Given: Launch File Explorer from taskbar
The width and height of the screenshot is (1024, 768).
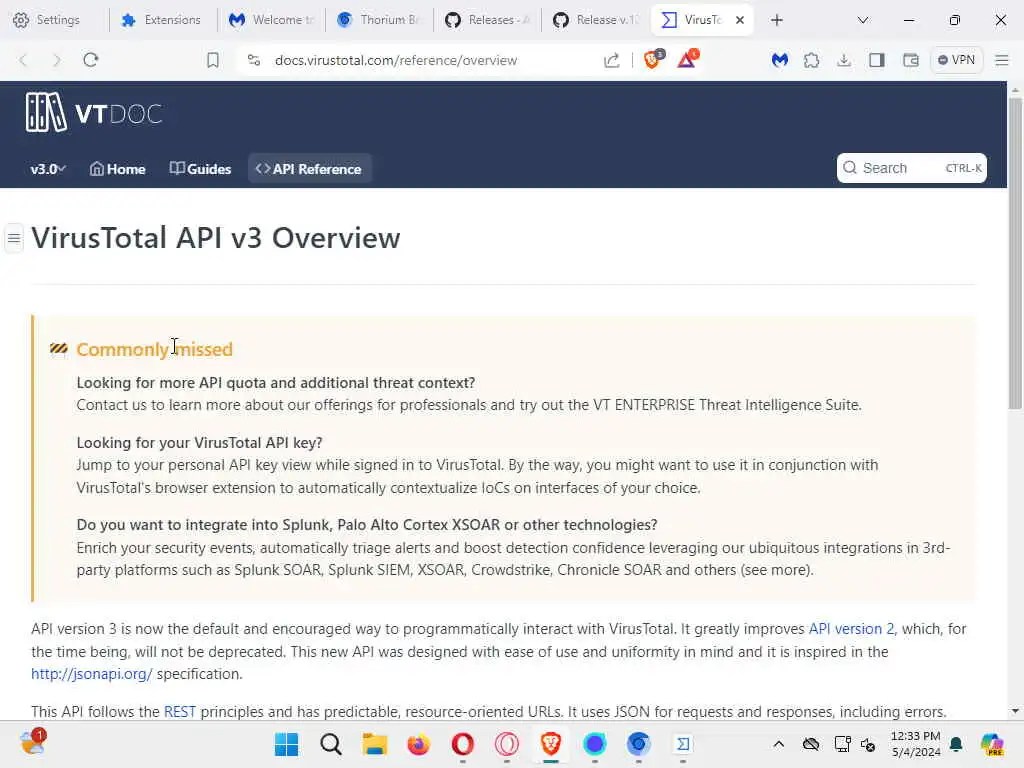Looking at the screenshot, I should pyautogui.click(x=375, y=744).
